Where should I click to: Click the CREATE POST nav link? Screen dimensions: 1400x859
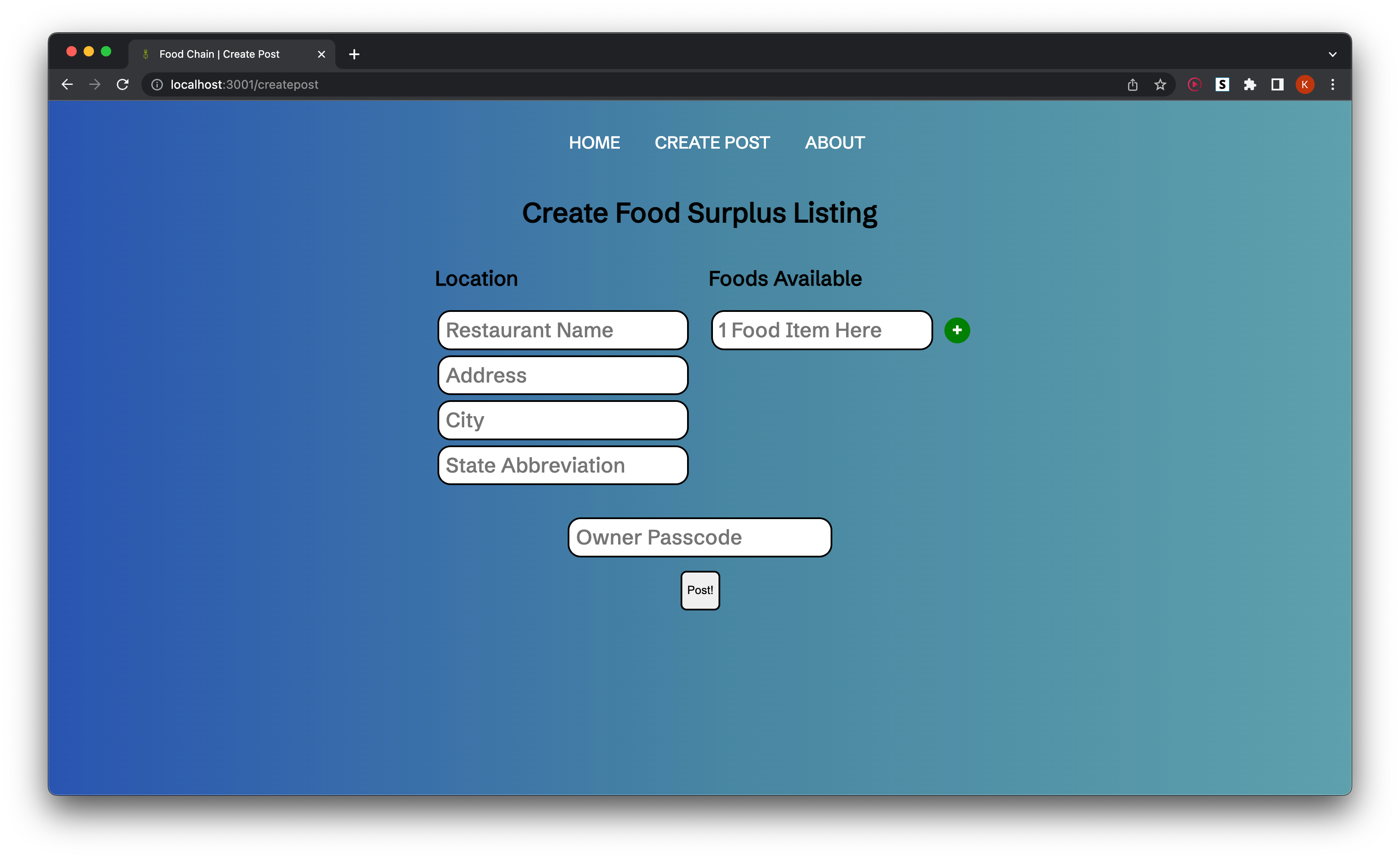pyautogui.click(x=712, y=143)
